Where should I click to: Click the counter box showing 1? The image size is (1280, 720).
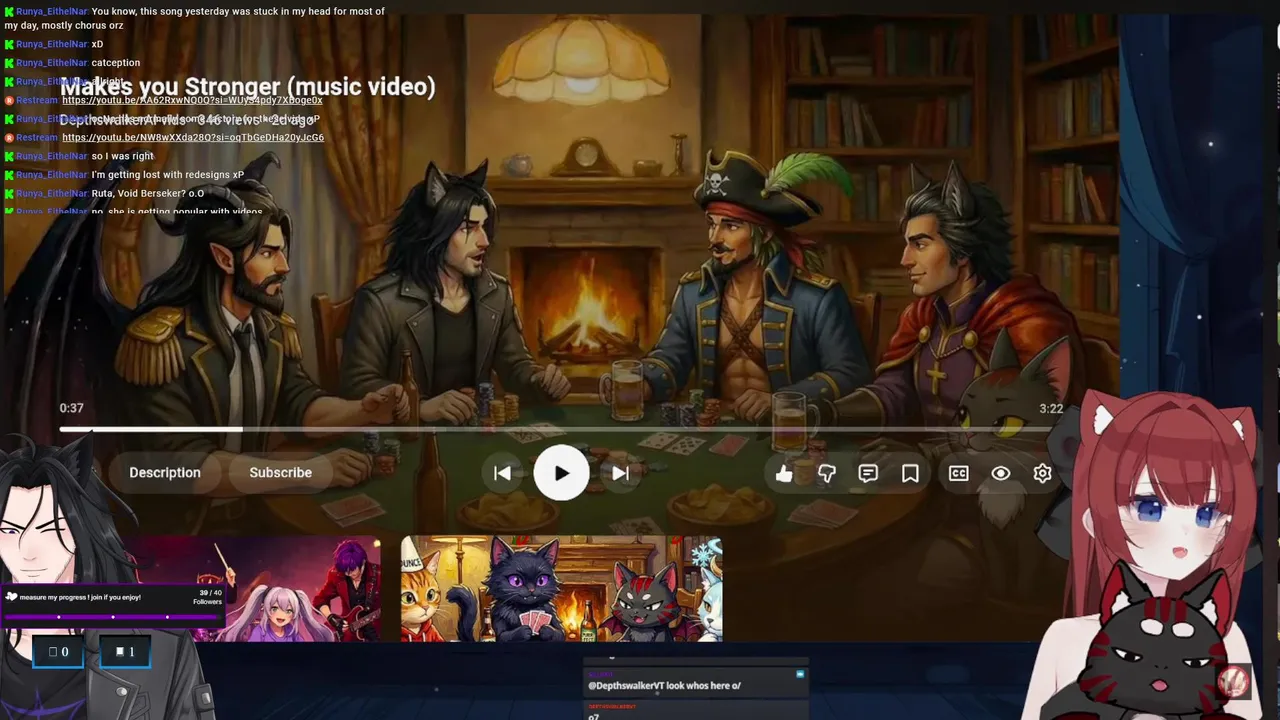[x=125, y=652]
